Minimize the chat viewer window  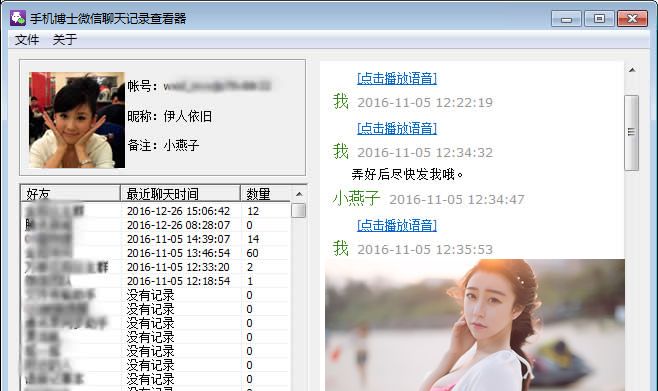coord(566,19)
